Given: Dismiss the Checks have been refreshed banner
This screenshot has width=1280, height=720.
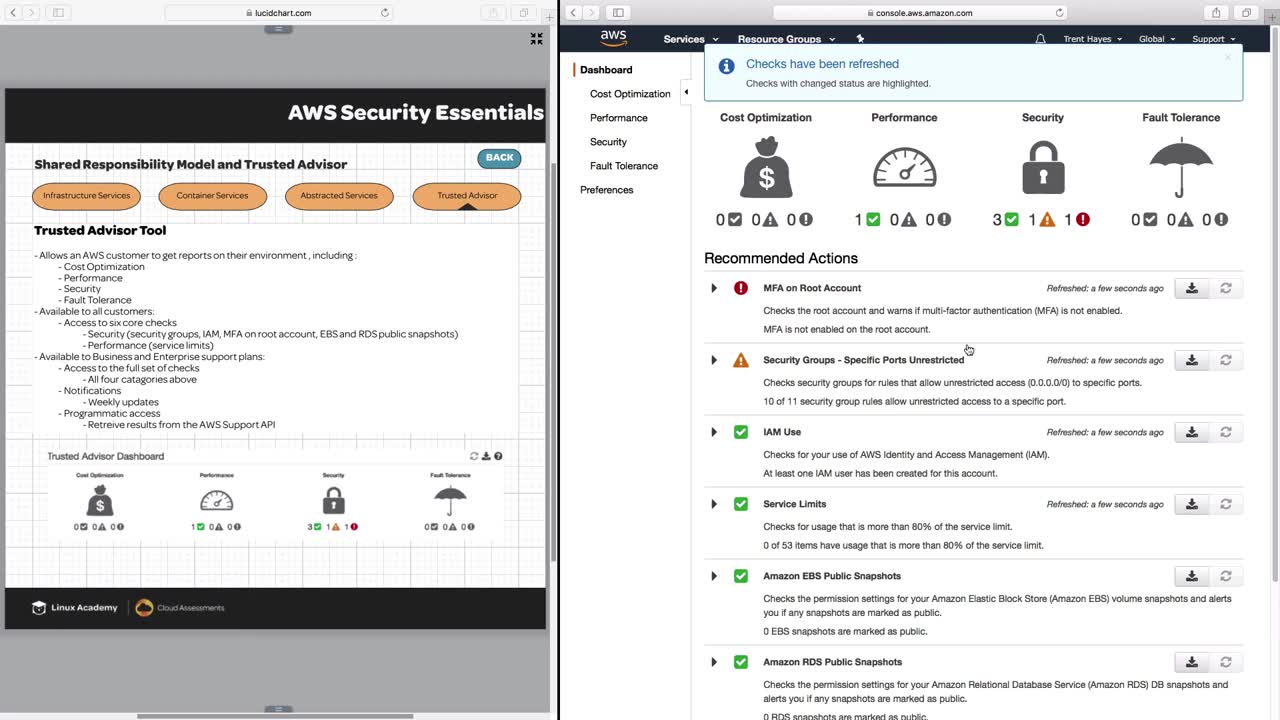Looking at the screenshot, I should pos(1228,57).
